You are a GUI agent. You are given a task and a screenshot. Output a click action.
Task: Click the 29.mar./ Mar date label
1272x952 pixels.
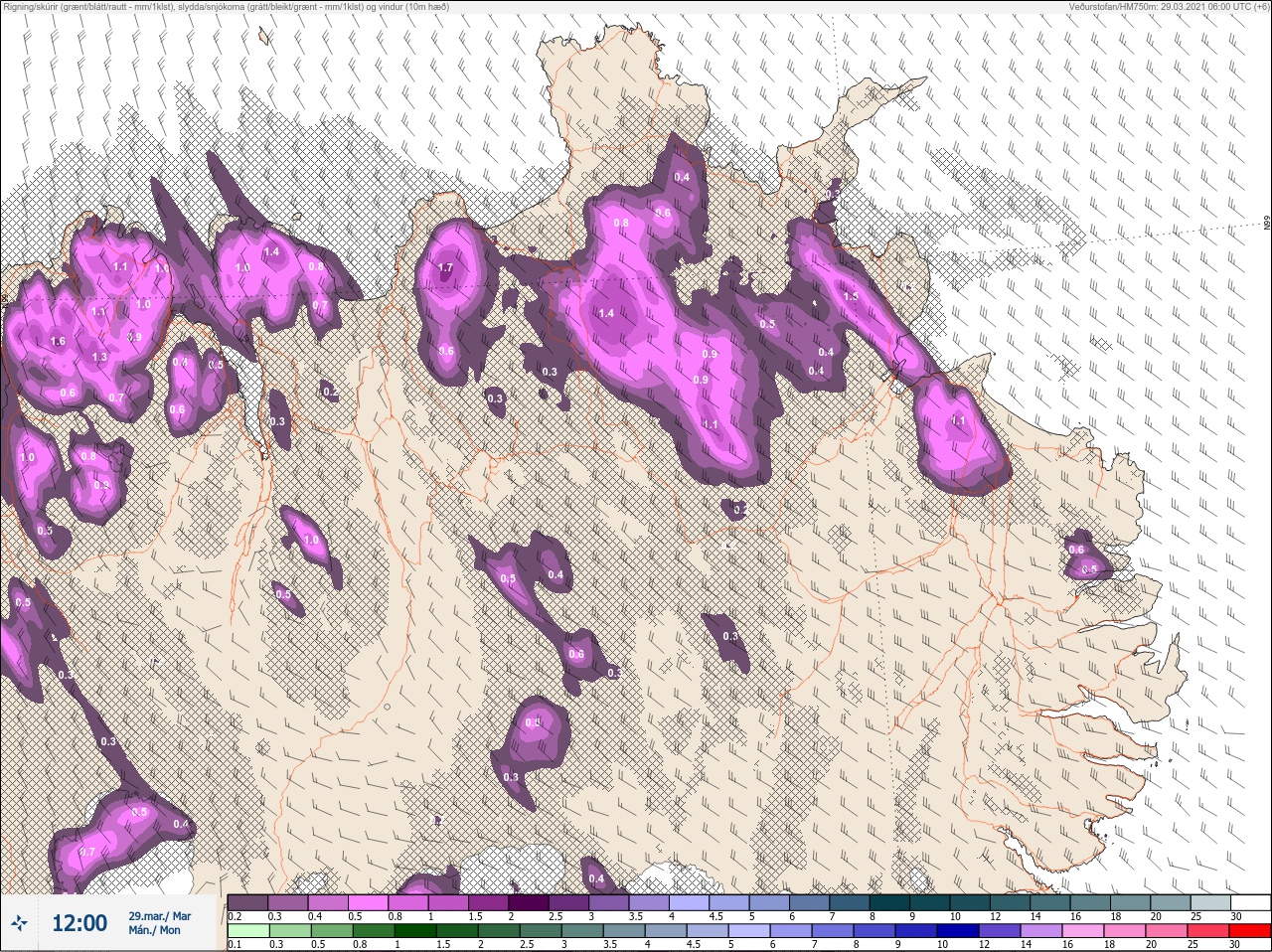point(160,916)
